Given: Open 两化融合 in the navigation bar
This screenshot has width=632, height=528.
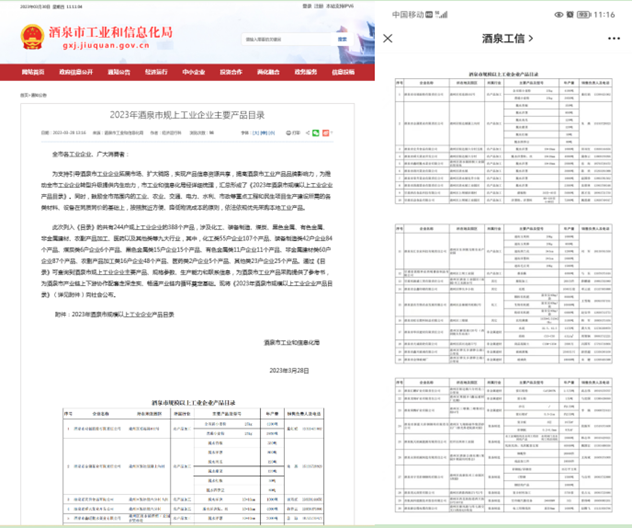Looking at the screenshot, I should 268,72.
